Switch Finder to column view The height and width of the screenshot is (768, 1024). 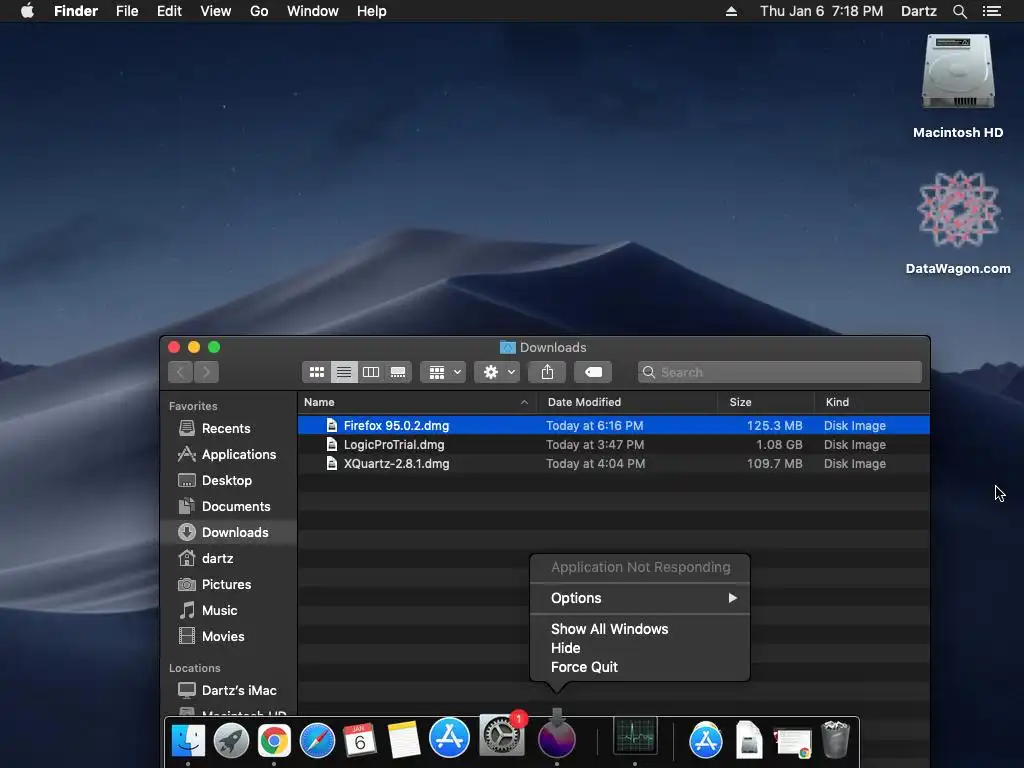[x=371, y=372]
